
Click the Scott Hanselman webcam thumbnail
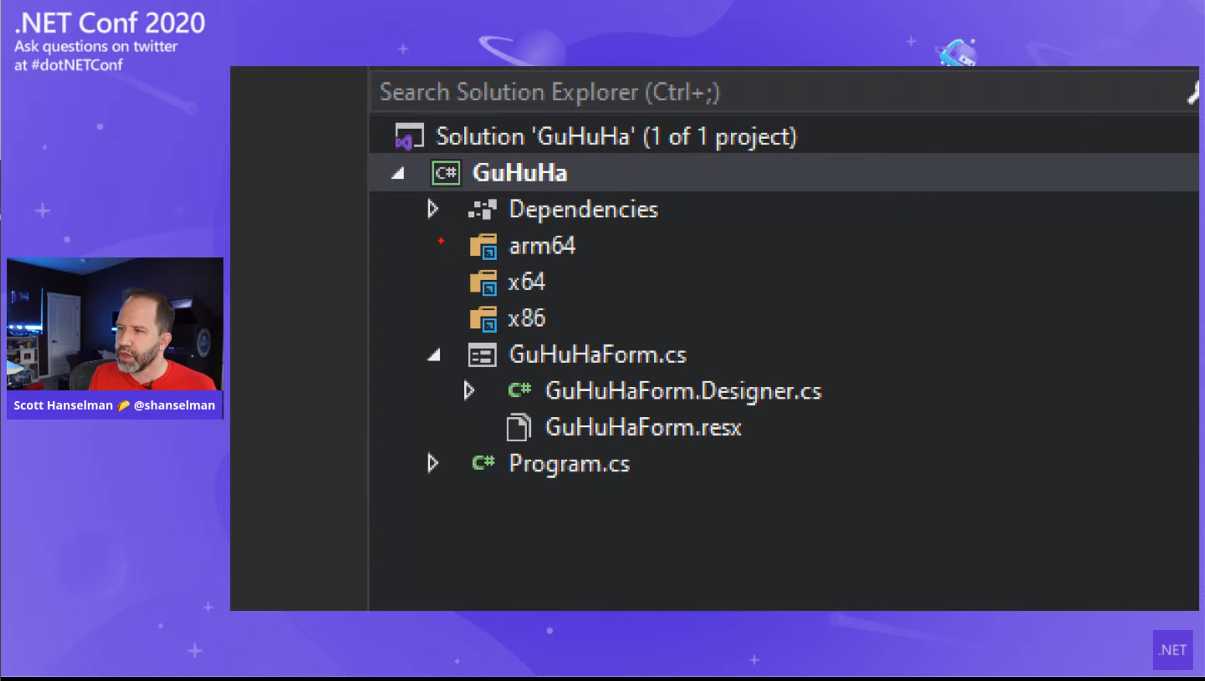115,325
